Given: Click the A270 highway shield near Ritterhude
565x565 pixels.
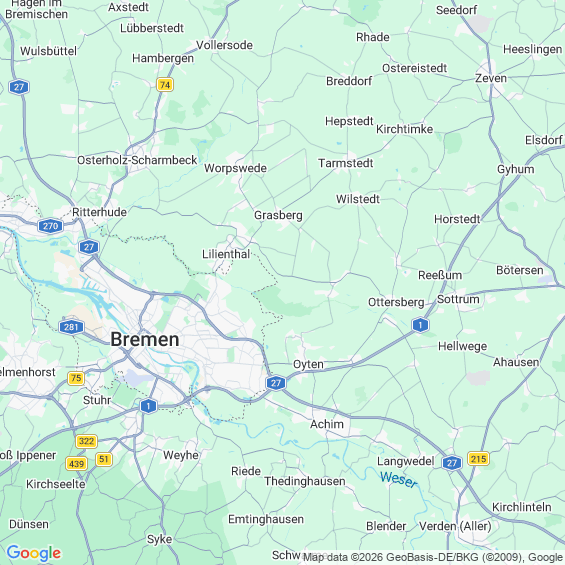Looking at the screenshot, I should click(50, 226).
